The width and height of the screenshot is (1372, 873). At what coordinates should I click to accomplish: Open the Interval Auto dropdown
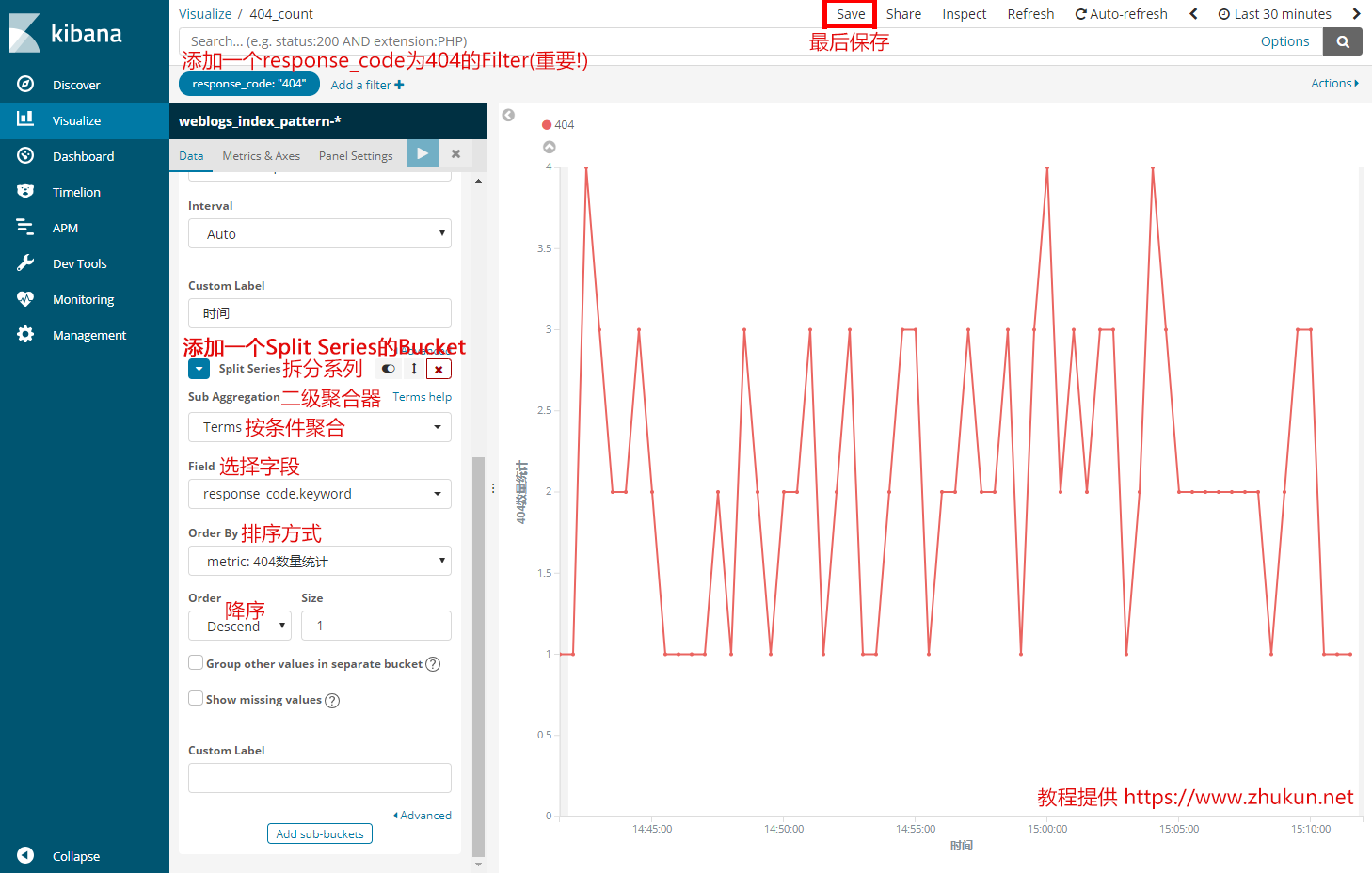pos(320,233)
